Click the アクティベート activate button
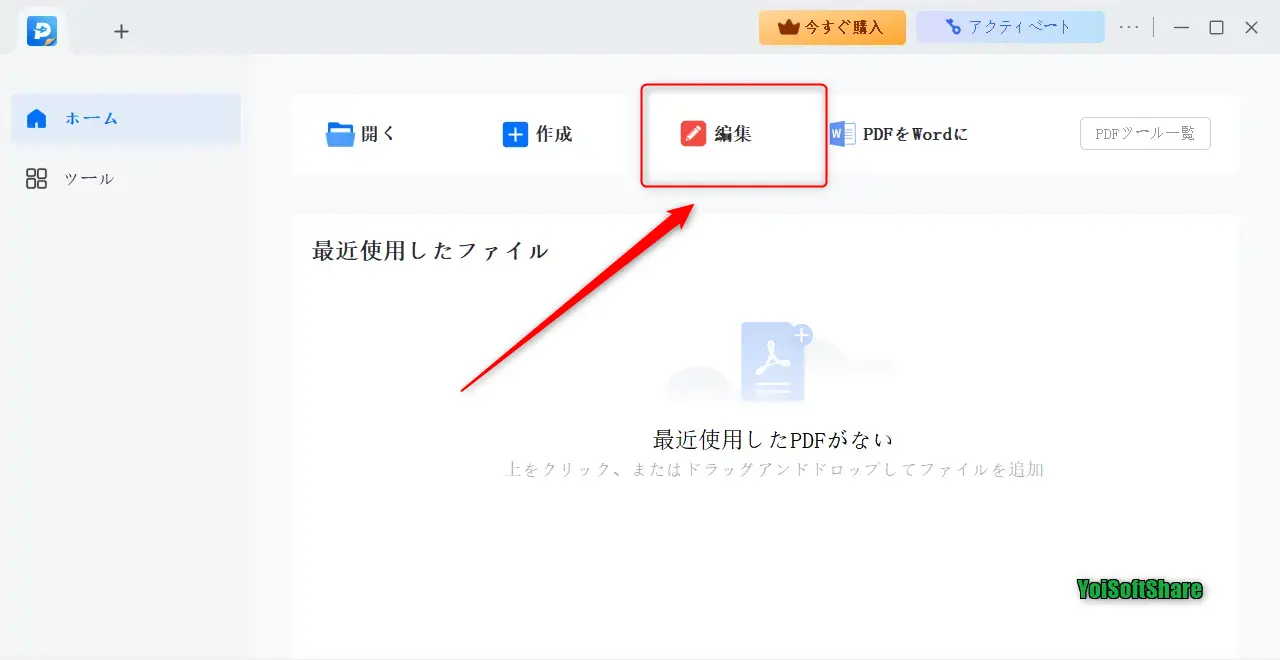 click(1010, 27)
